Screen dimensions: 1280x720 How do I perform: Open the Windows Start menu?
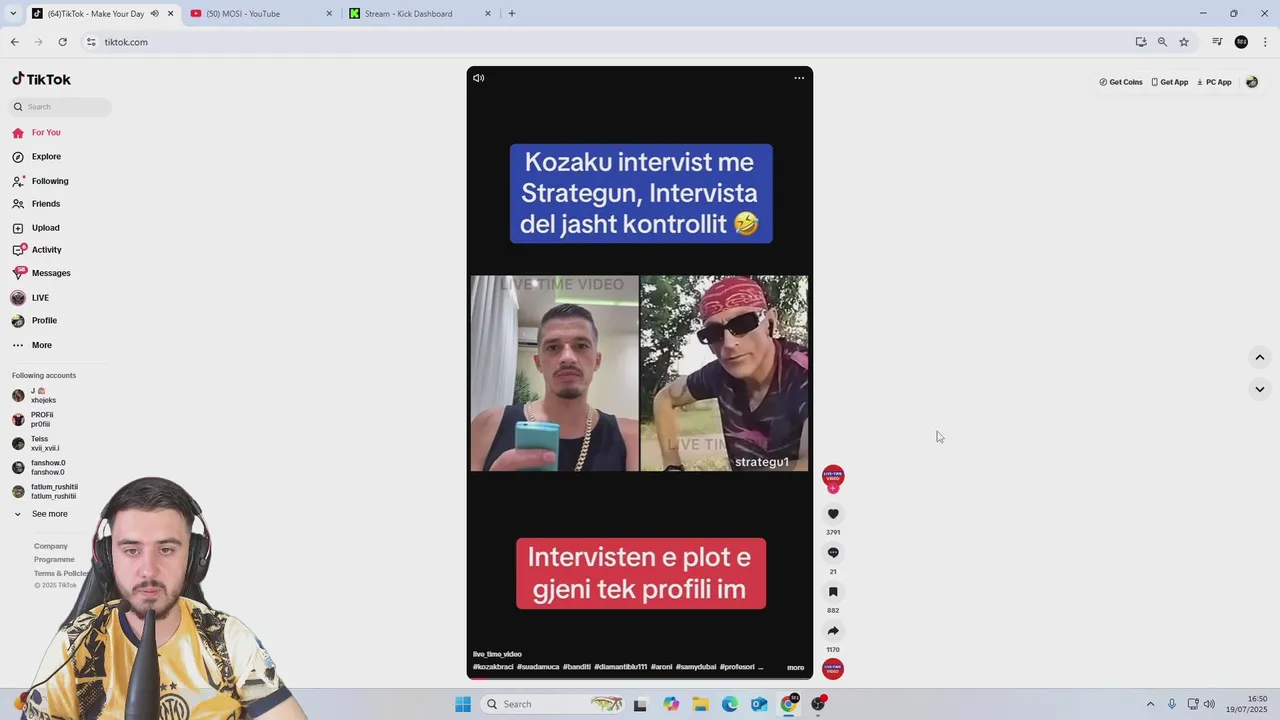click(x=463, y=704)
